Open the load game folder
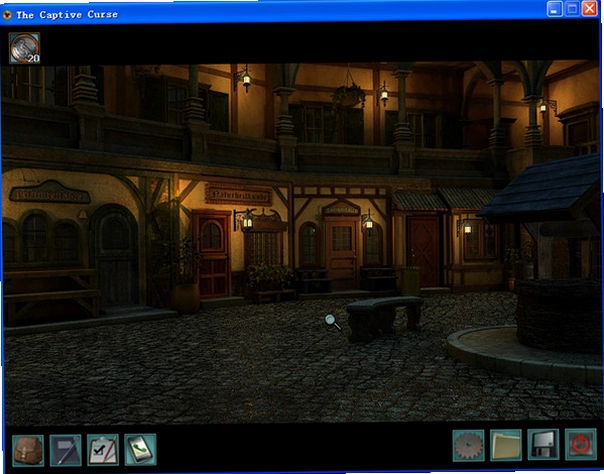This screenshot has width=604, height=474. tap(506, 445)
